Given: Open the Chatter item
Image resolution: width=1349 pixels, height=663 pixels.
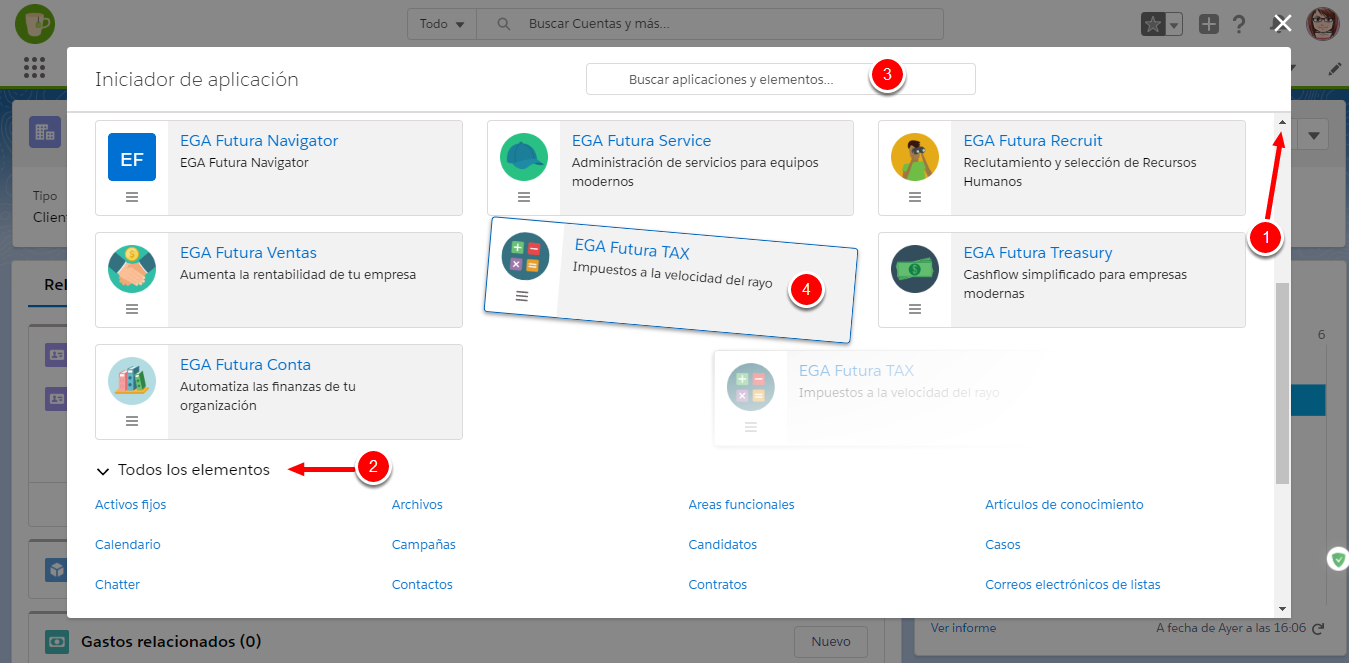Looking at the screenshot, I should (117, 585).
